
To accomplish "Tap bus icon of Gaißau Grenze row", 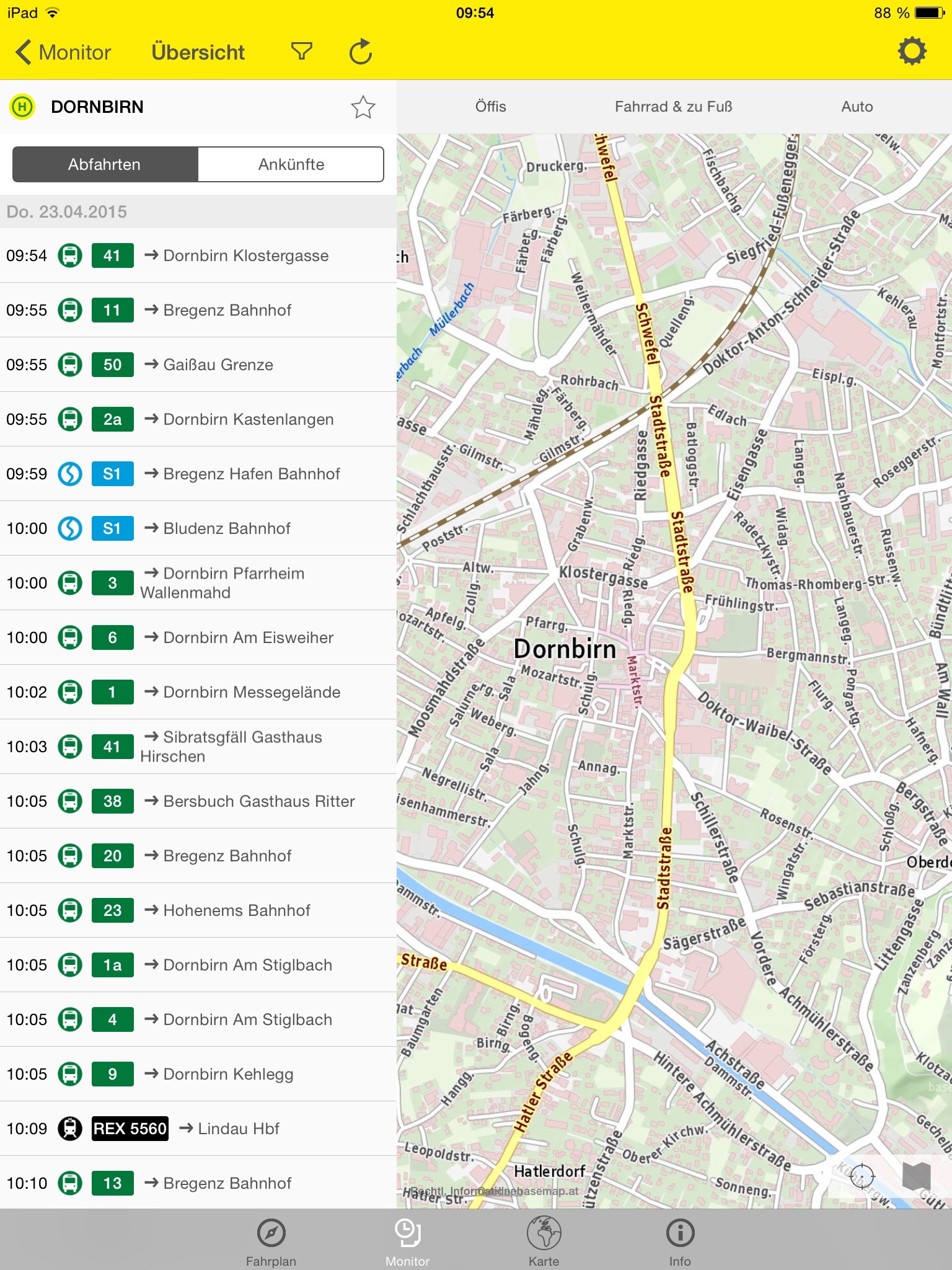I will point(70,365).
